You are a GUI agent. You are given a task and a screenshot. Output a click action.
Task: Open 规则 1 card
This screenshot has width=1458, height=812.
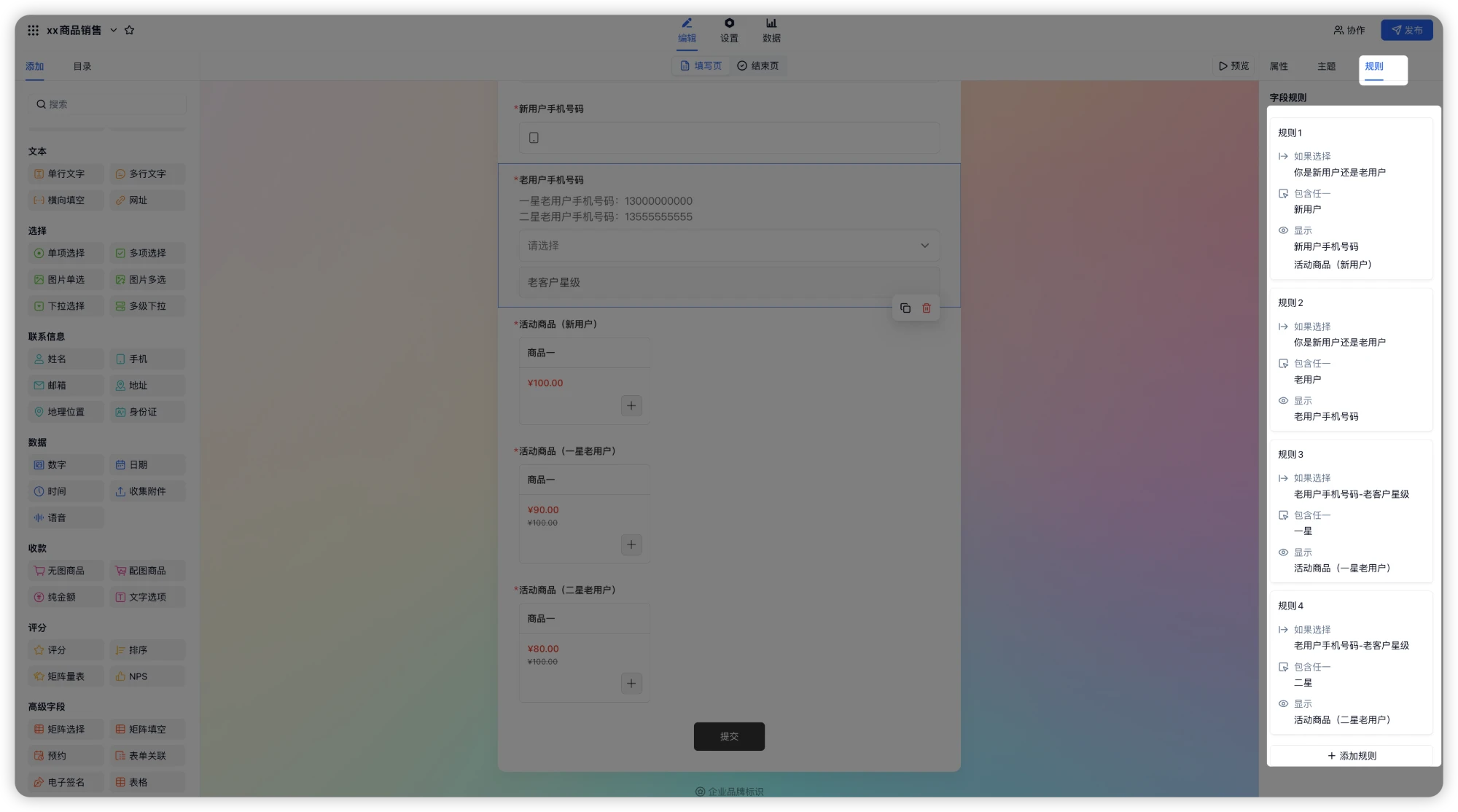tap(1352, 198)
